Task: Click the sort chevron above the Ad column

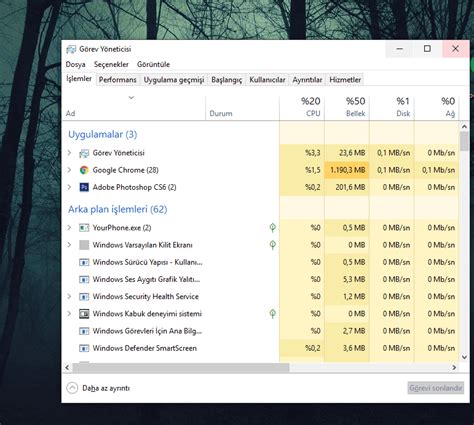Action: point(131,98)
